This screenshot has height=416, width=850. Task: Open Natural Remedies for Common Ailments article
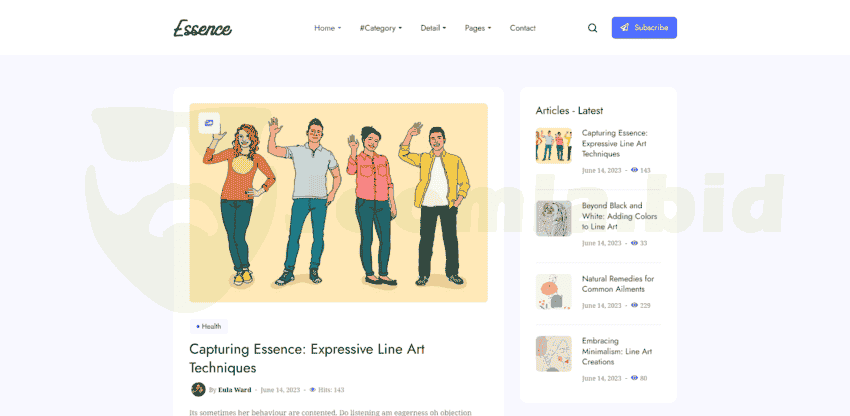618,284
